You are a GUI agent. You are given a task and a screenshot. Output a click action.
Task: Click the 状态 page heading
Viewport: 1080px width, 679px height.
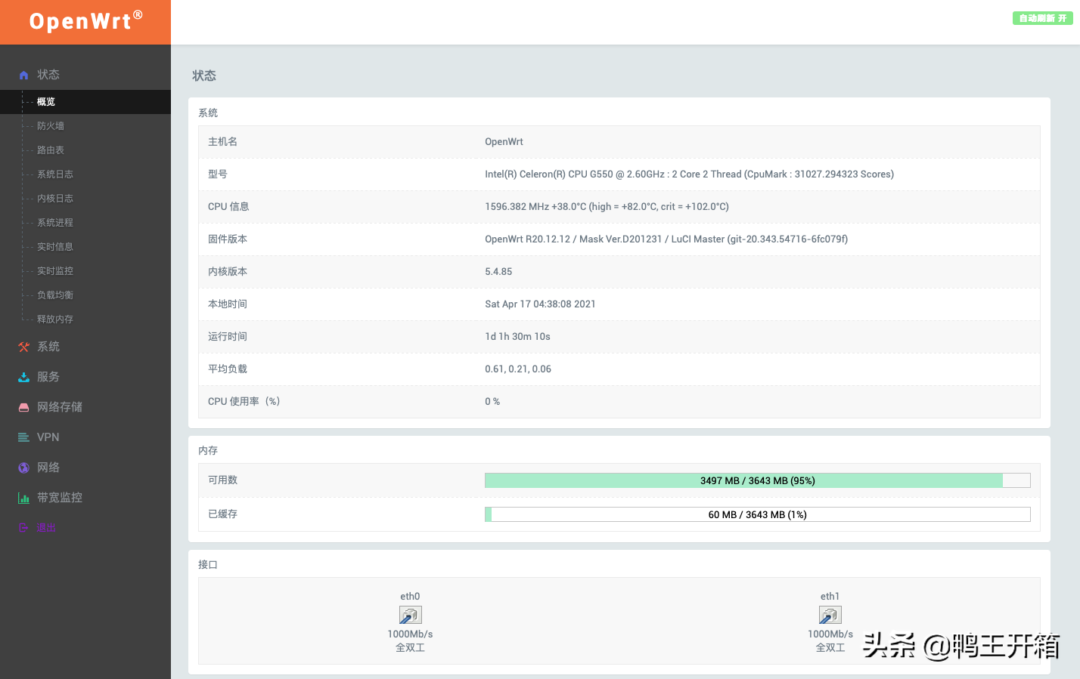pyautogui.click(x=204, y=76)
